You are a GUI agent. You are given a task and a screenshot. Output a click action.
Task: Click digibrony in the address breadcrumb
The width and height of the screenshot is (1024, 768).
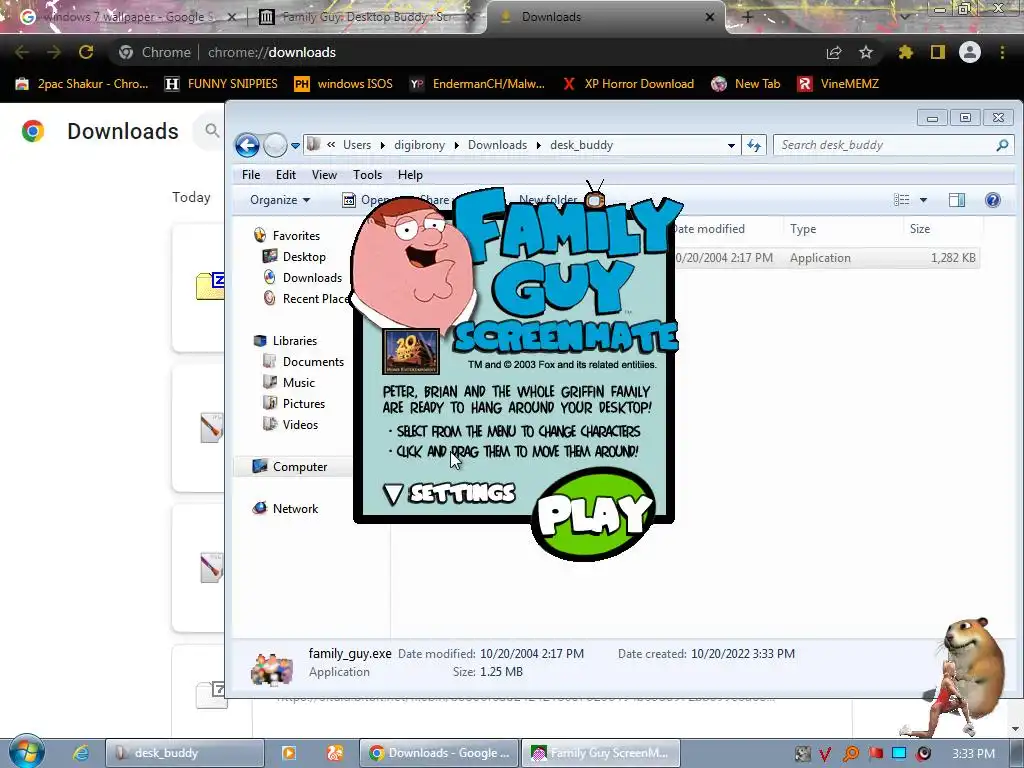(x=419, y=145)
